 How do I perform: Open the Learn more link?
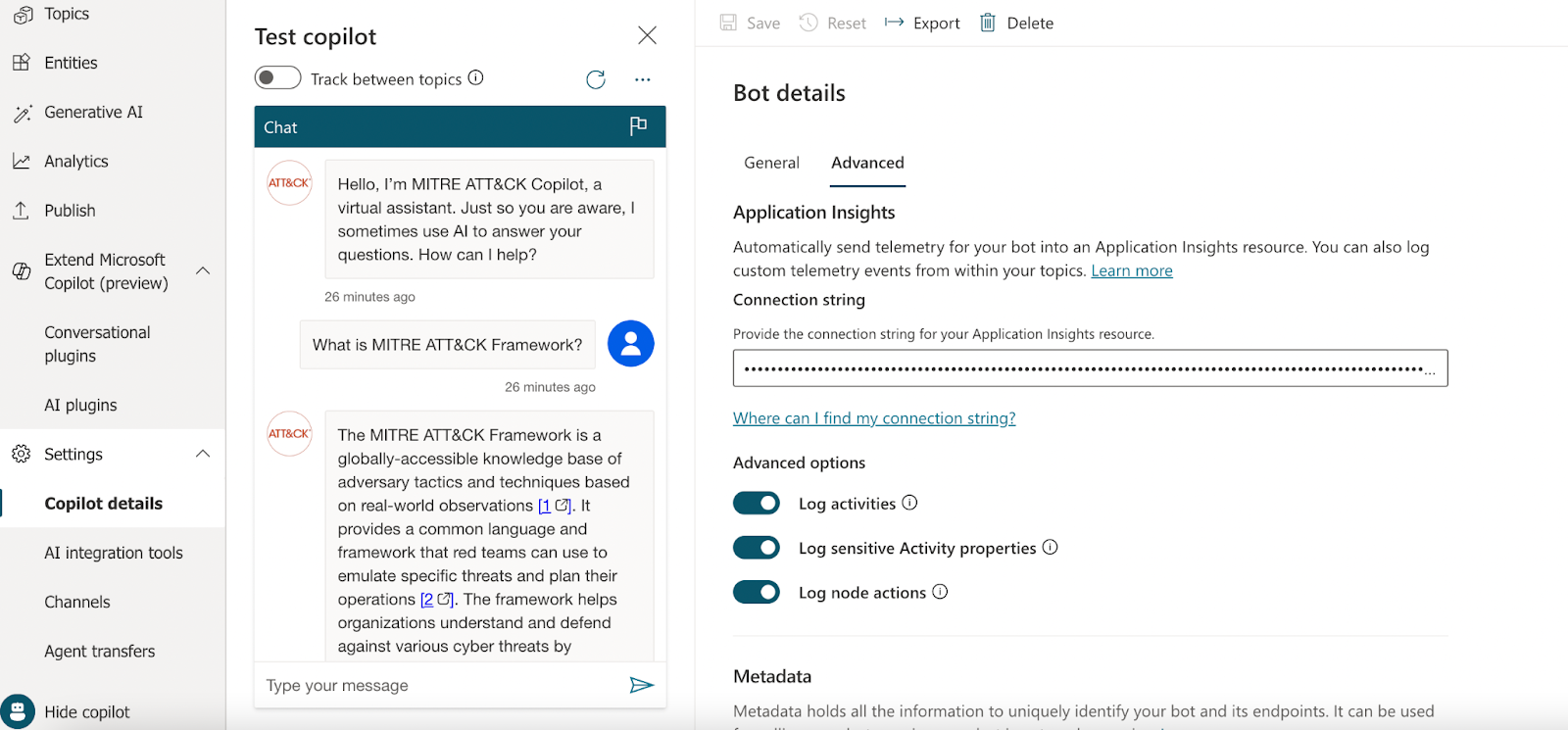tap(1132, 270)
